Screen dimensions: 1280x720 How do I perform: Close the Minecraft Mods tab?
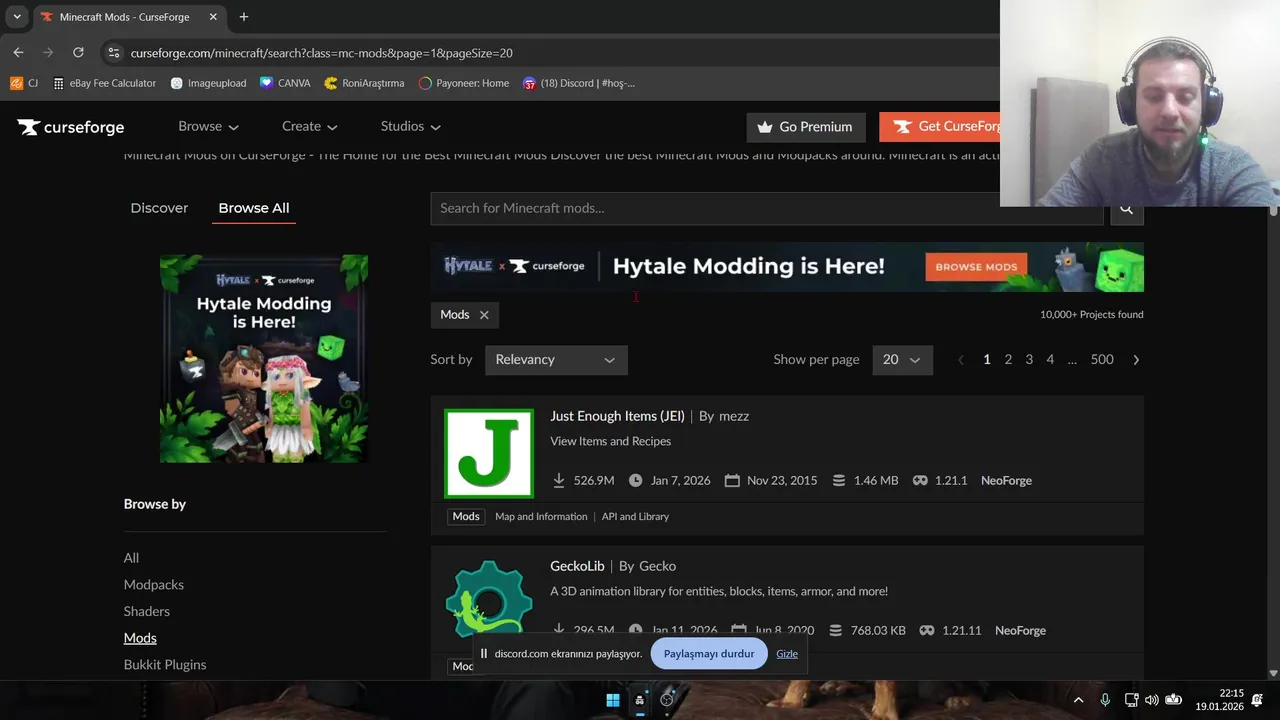click(214, 17)
